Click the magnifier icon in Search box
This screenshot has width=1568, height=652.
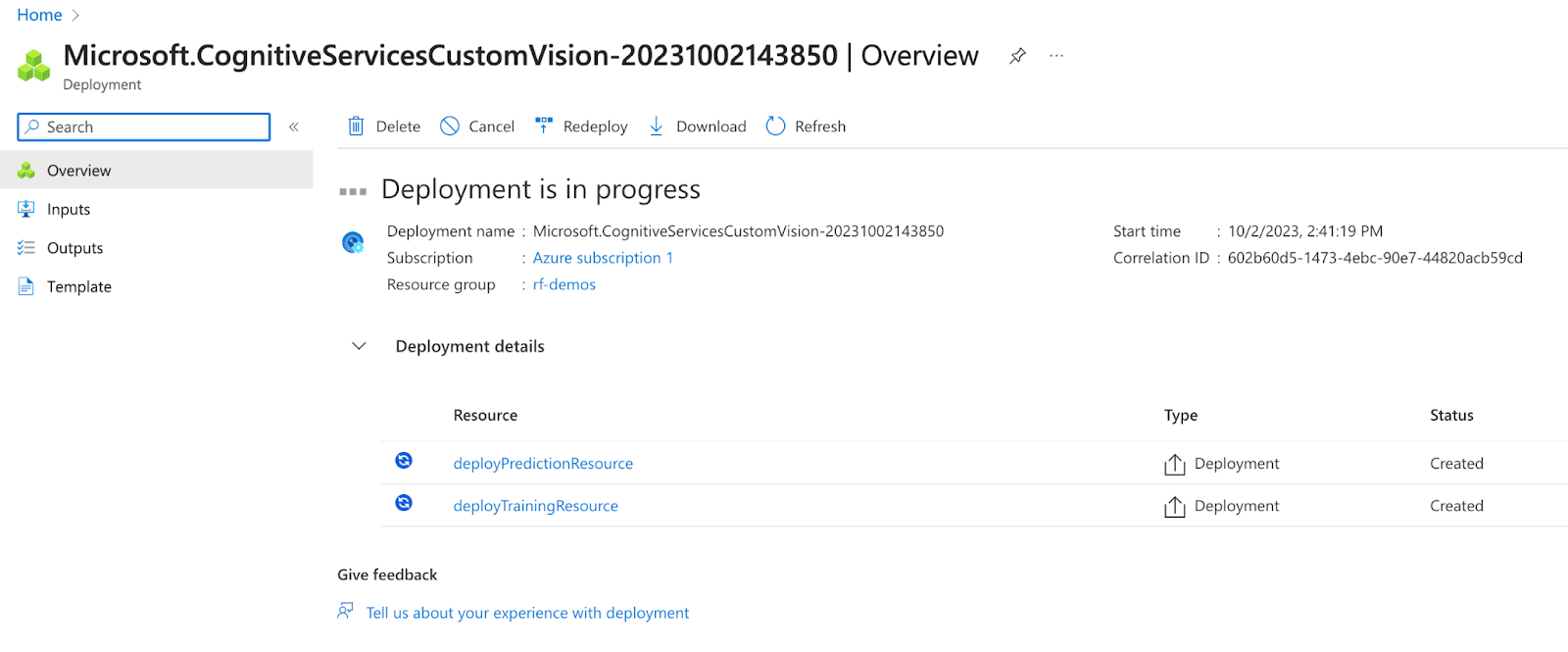pyautogui.click(x=33, y=126)
